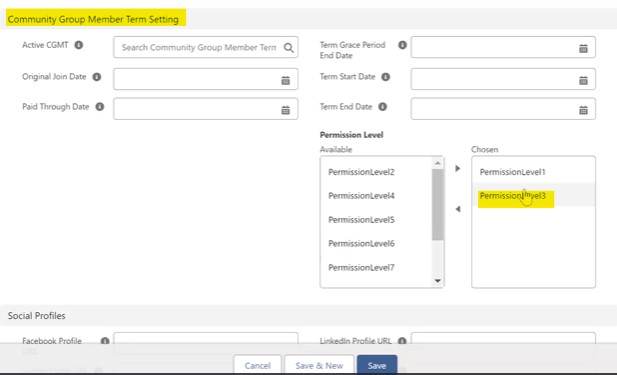Click the blue Save button
Screen dimensions: 617x375
coord(377,365)
